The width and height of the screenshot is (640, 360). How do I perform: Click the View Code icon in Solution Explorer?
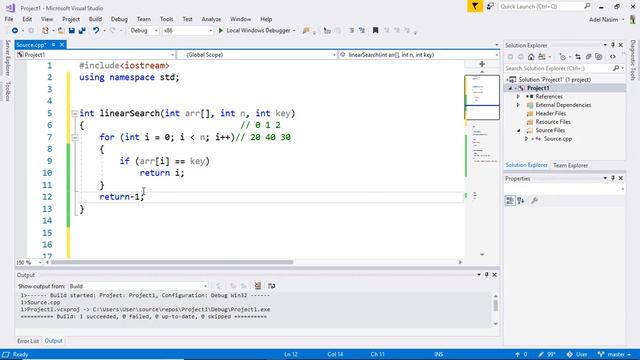(x=613, y=57)
